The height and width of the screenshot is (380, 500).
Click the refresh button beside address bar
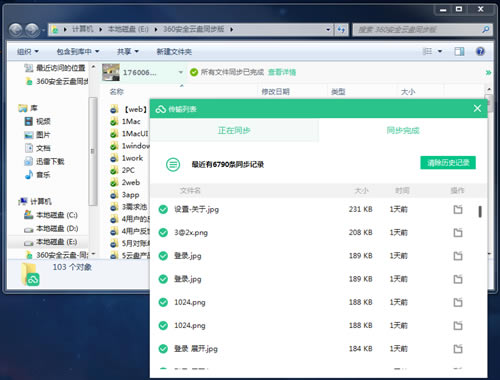341,30
